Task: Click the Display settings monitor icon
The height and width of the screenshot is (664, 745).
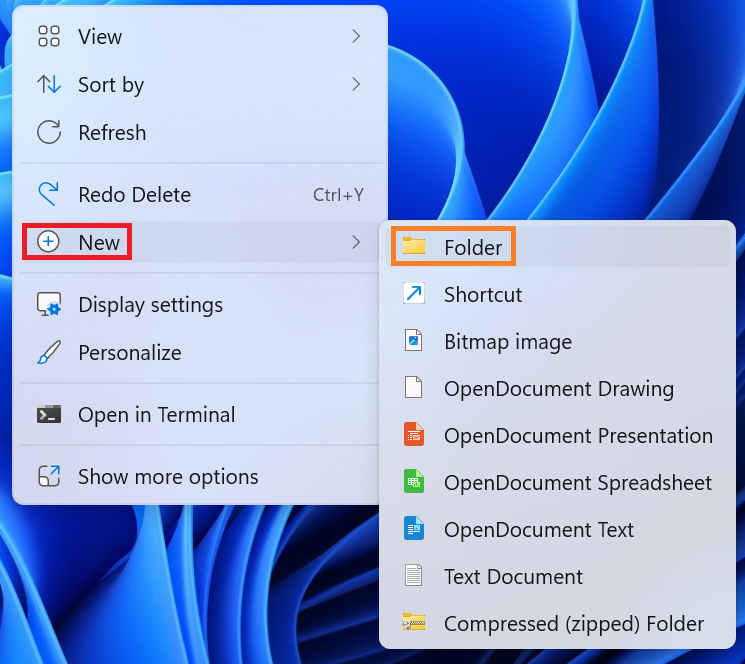Action: [49, 304]
